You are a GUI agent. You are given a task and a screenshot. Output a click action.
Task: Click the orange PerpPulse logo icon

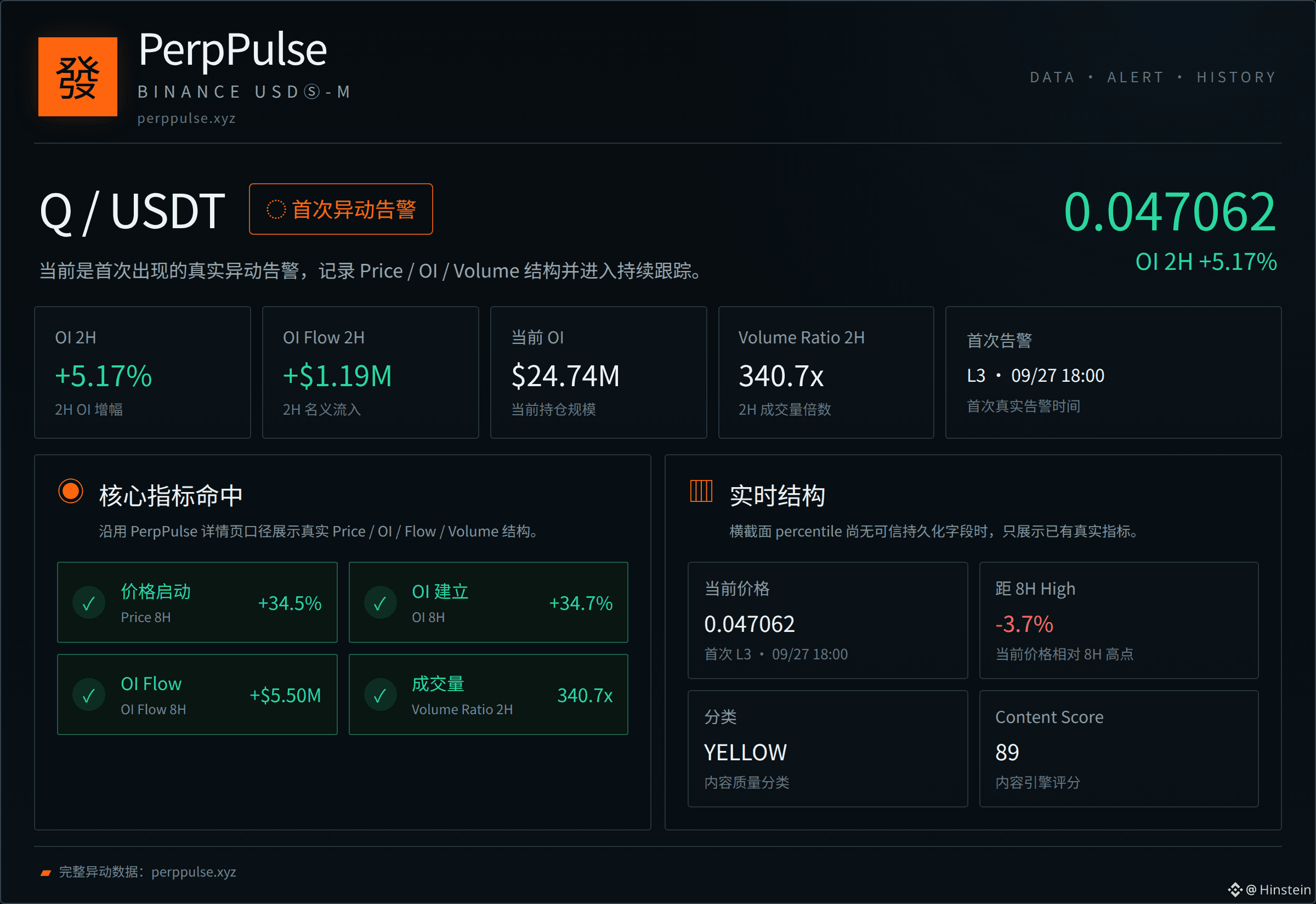click(77, 76)
